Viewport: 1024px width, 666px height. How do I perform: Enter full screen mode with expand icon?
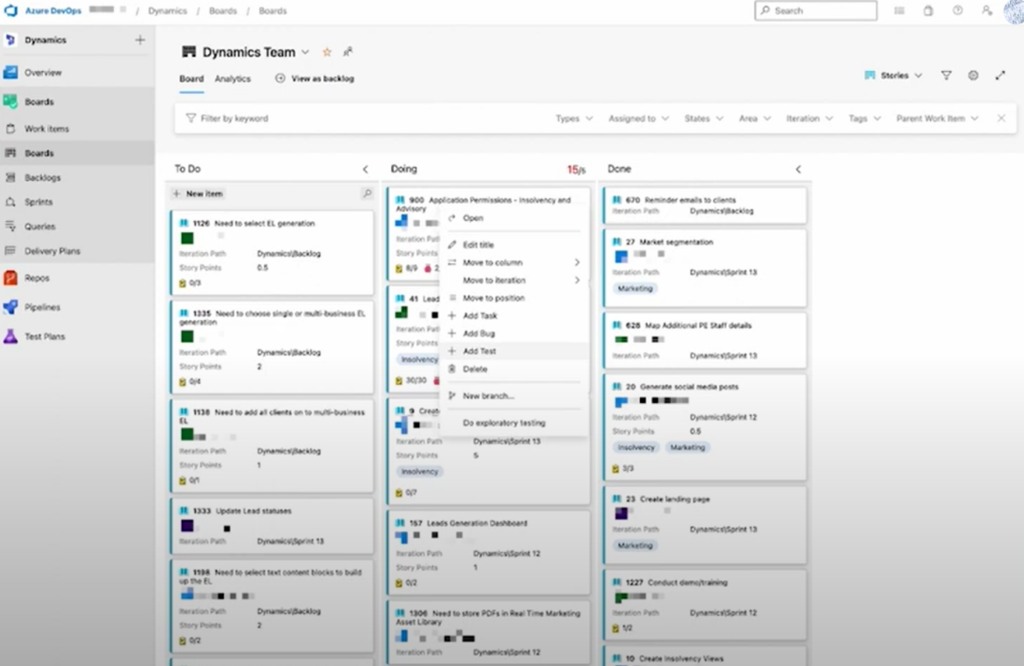1000,76
